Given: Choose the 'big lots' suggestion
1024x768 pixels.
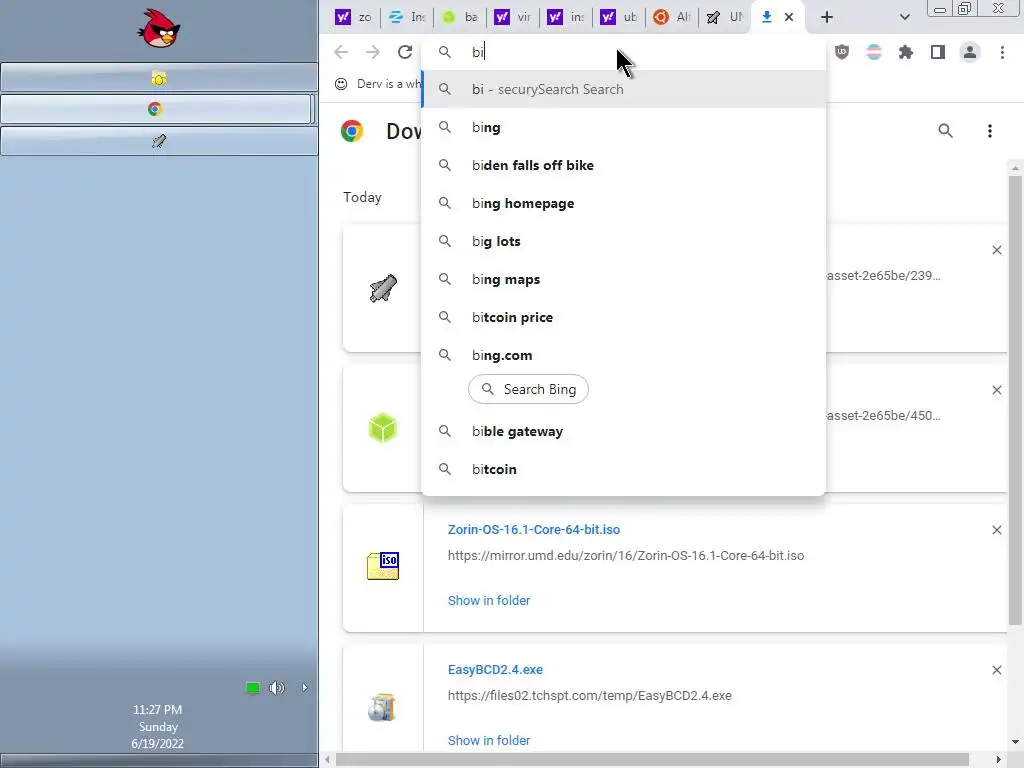Looking at the screenshot, I should click(624, 241).
